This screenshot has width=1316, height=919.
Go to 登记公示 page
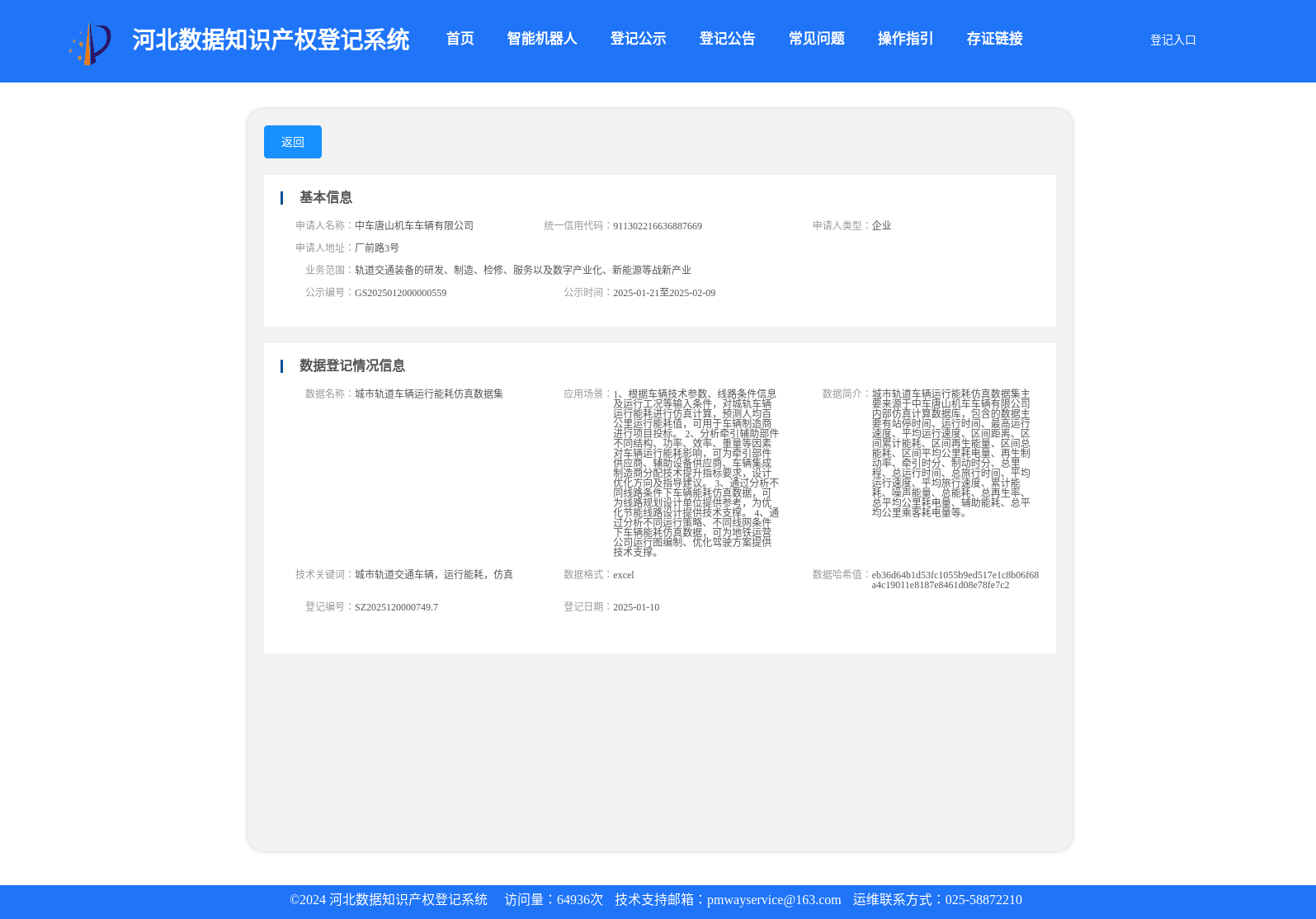tap(638, 39)
